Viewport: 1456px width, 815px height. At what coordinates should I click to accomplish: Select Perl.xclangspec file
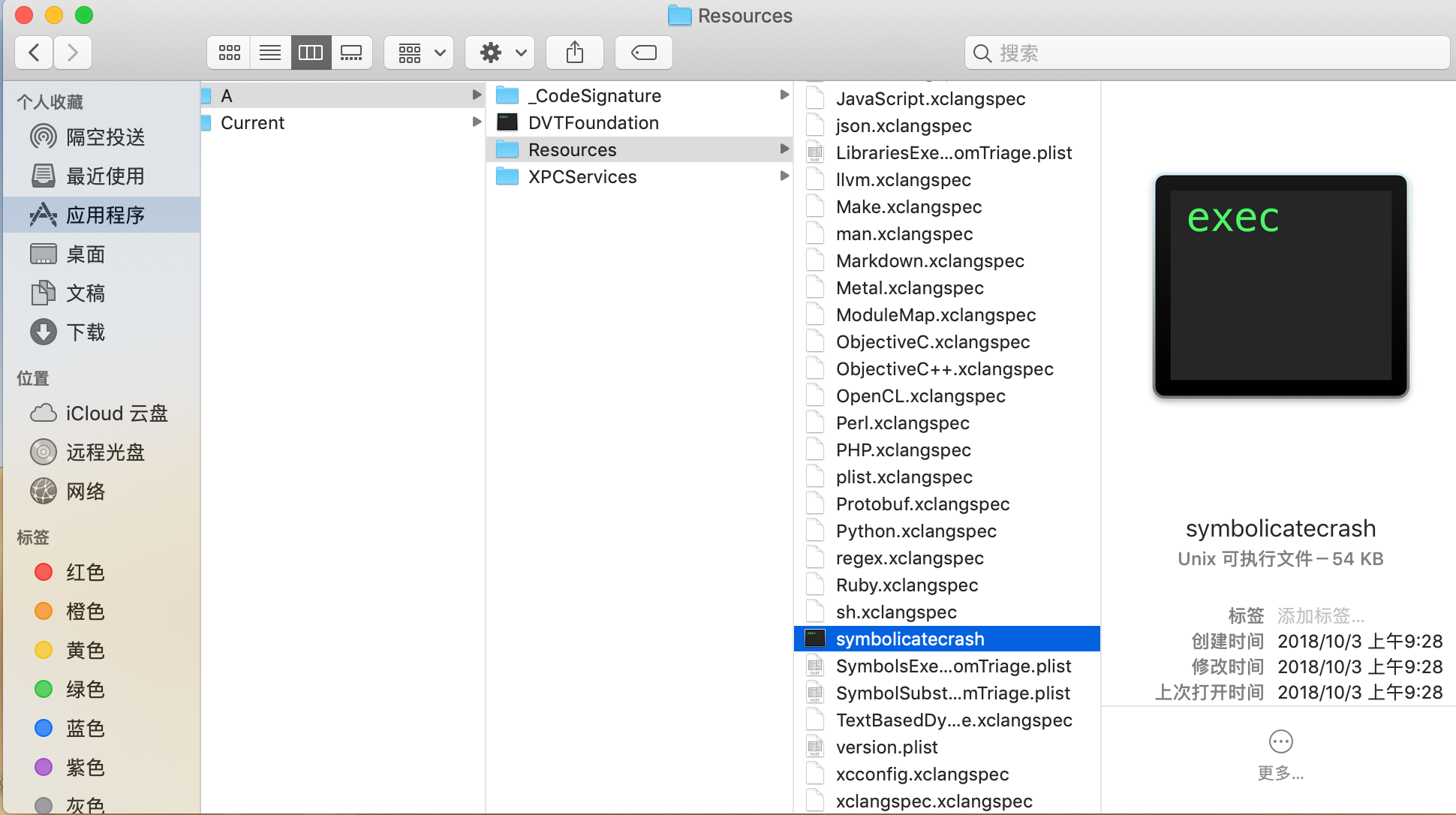pyautogui.click(x=947, y=423)
